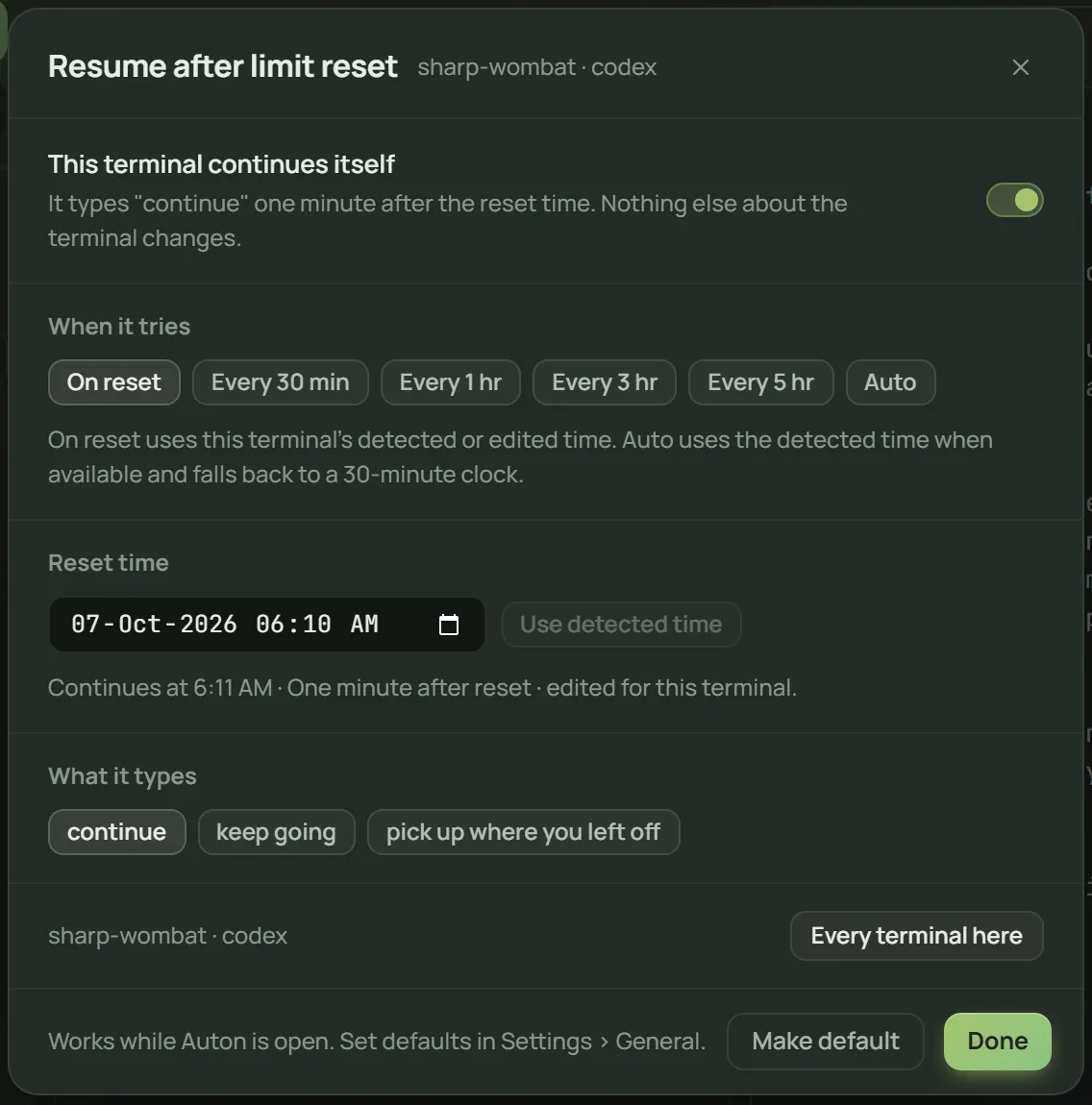Confirm with the Done button
This screenshot has width=1092, height=1105.
(997, 1041)
